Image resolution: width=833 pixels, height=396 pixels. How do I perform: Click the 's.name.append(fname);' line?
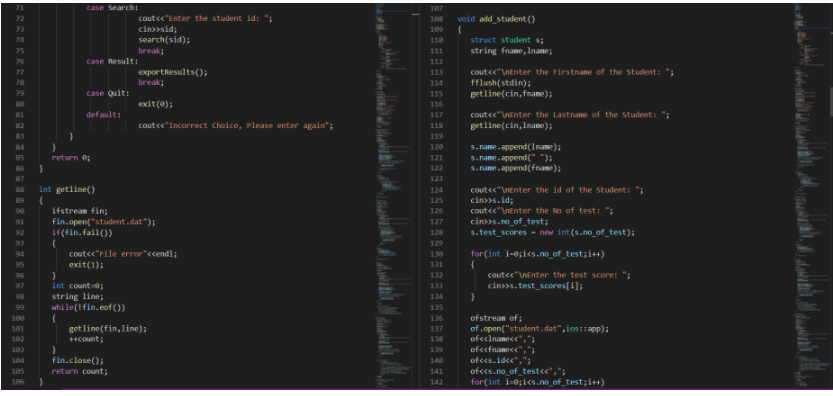(515, 168)
